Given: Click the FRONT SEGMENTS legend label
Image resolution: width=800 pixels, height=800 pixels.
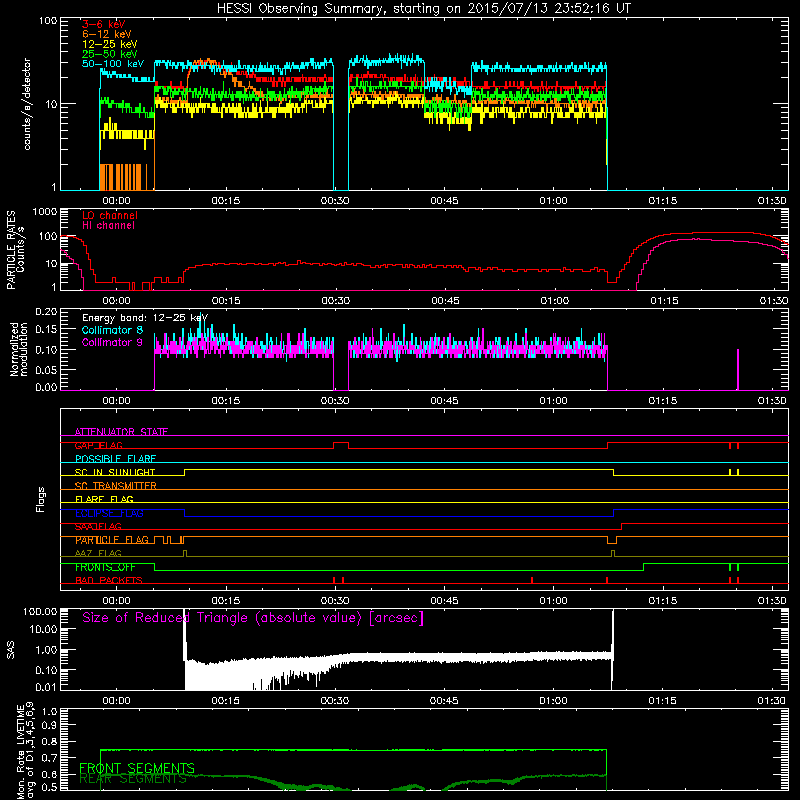Looking at the screenshot, I should 137,768.
